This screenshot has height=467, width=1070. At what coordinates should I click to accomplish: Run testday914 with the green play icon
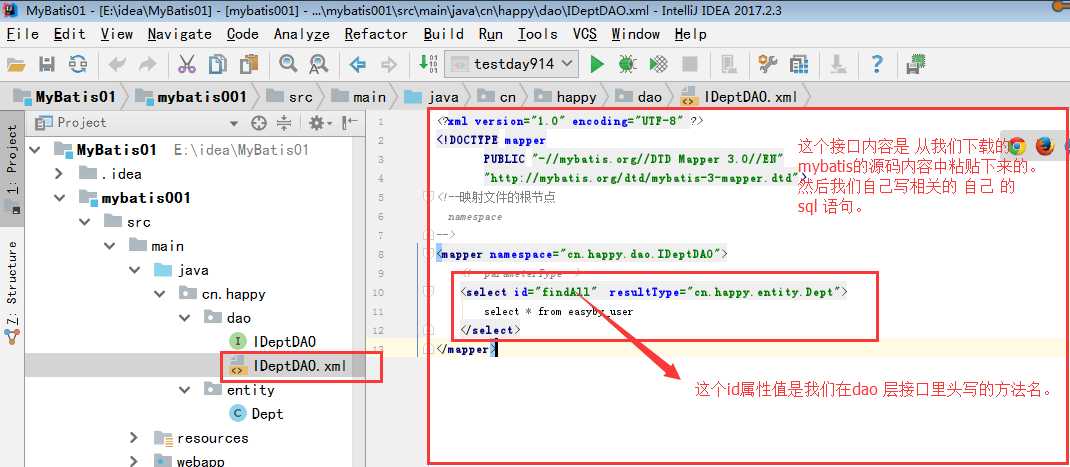597,64
